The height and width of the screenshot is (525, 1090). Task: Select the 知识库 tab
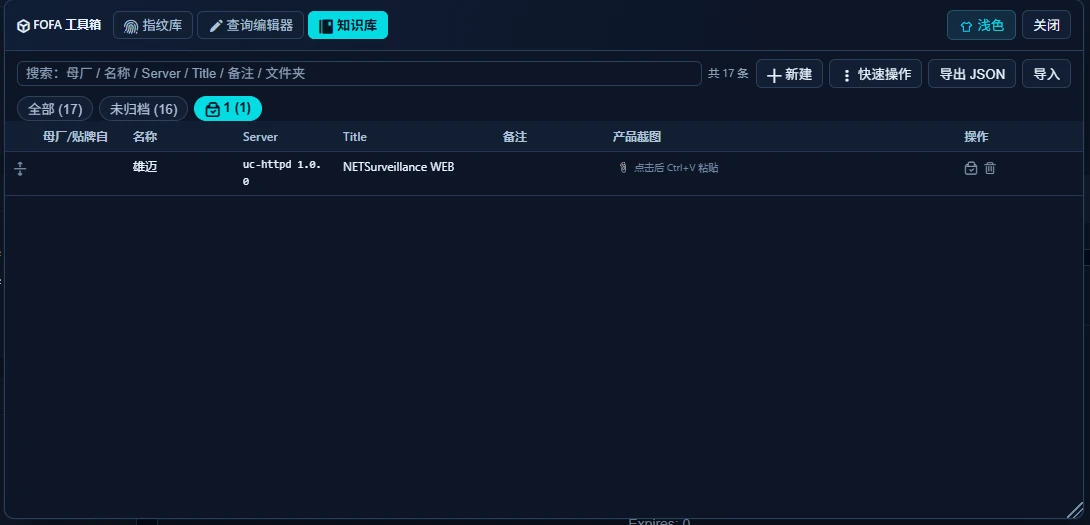(348, 25)
